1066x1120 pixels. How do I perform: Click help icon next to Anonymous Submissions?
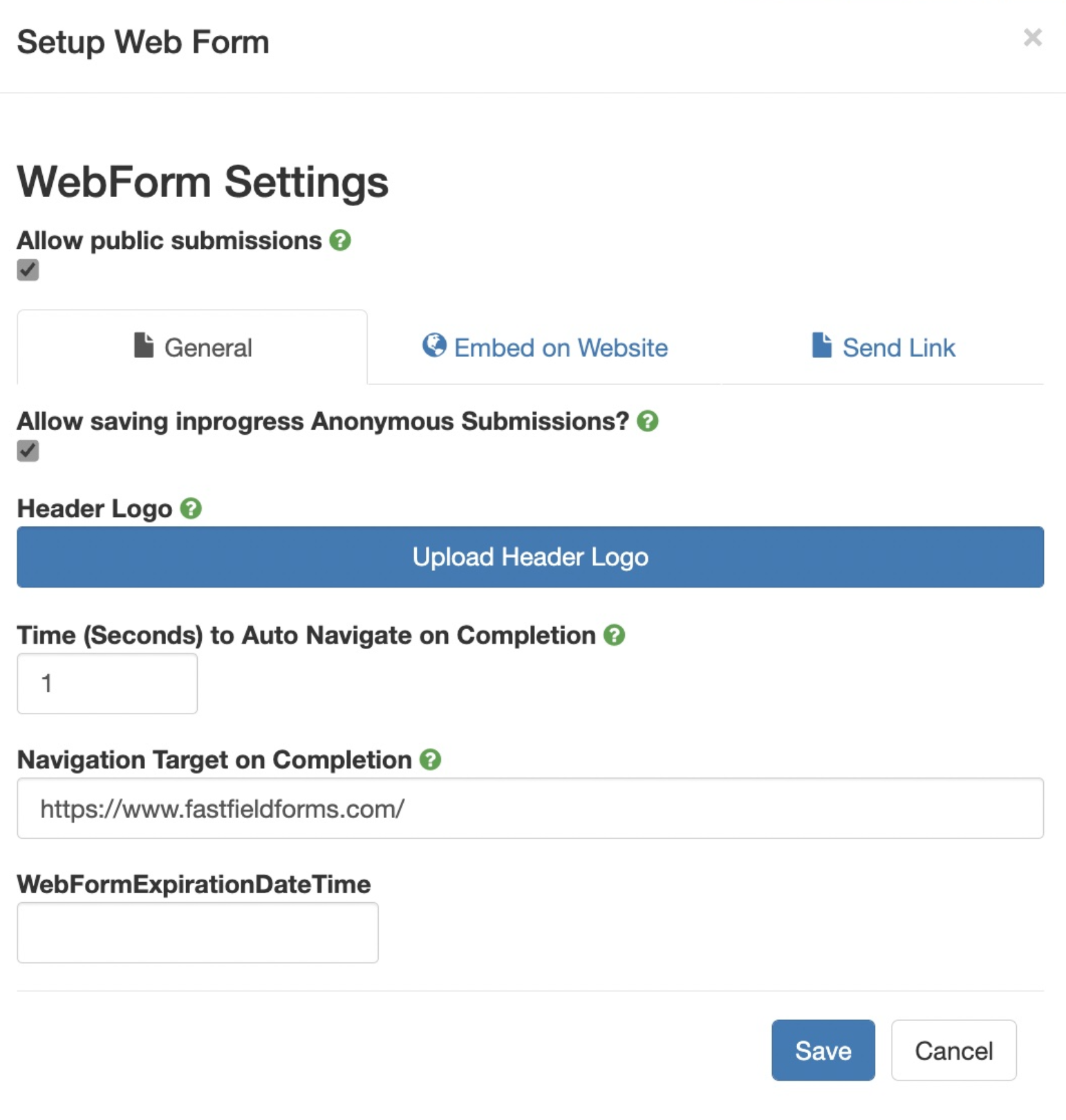pyautogui.click(x=648, y=421)
